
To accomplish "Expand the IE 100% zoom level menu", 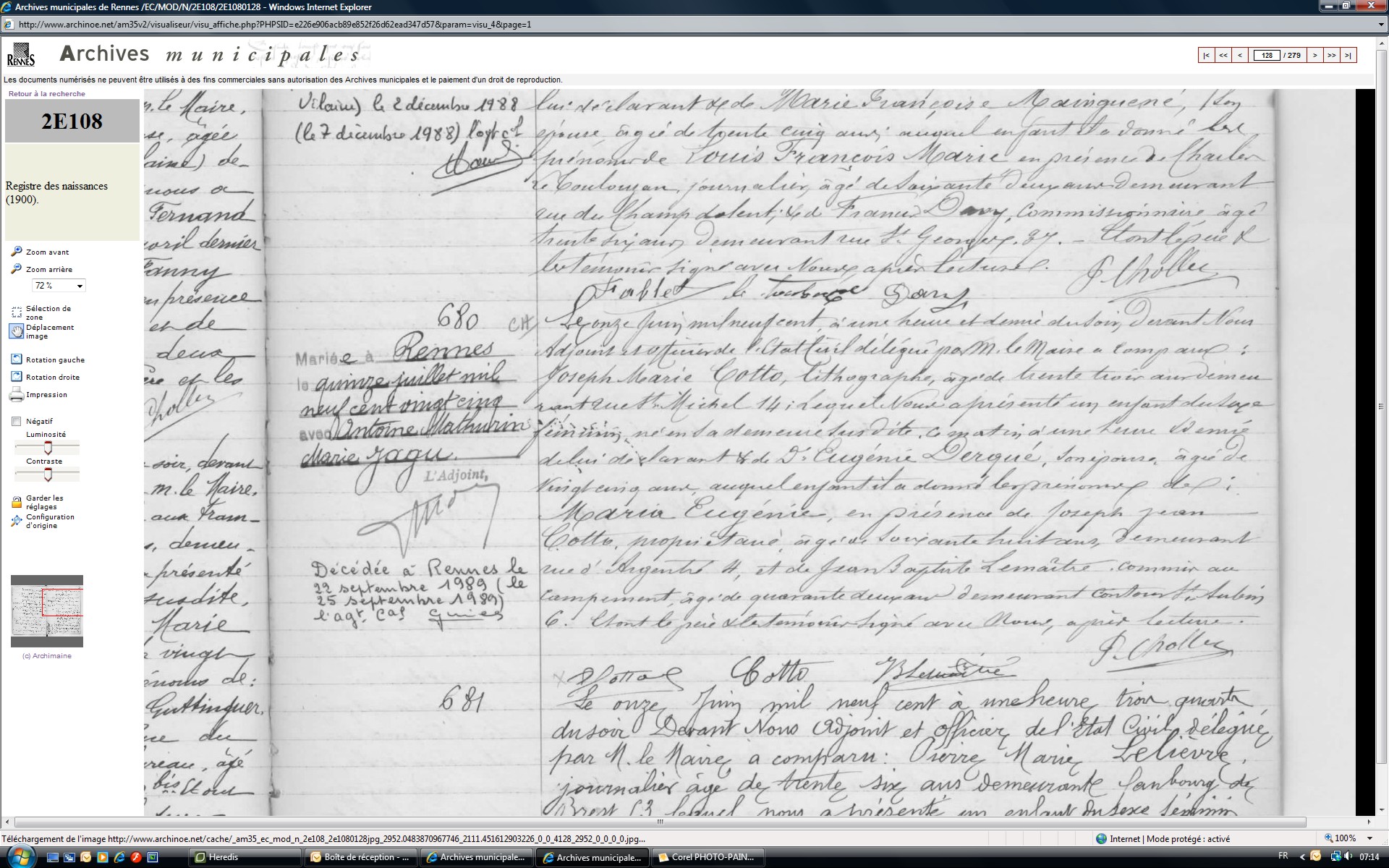I will (1369, 838).
